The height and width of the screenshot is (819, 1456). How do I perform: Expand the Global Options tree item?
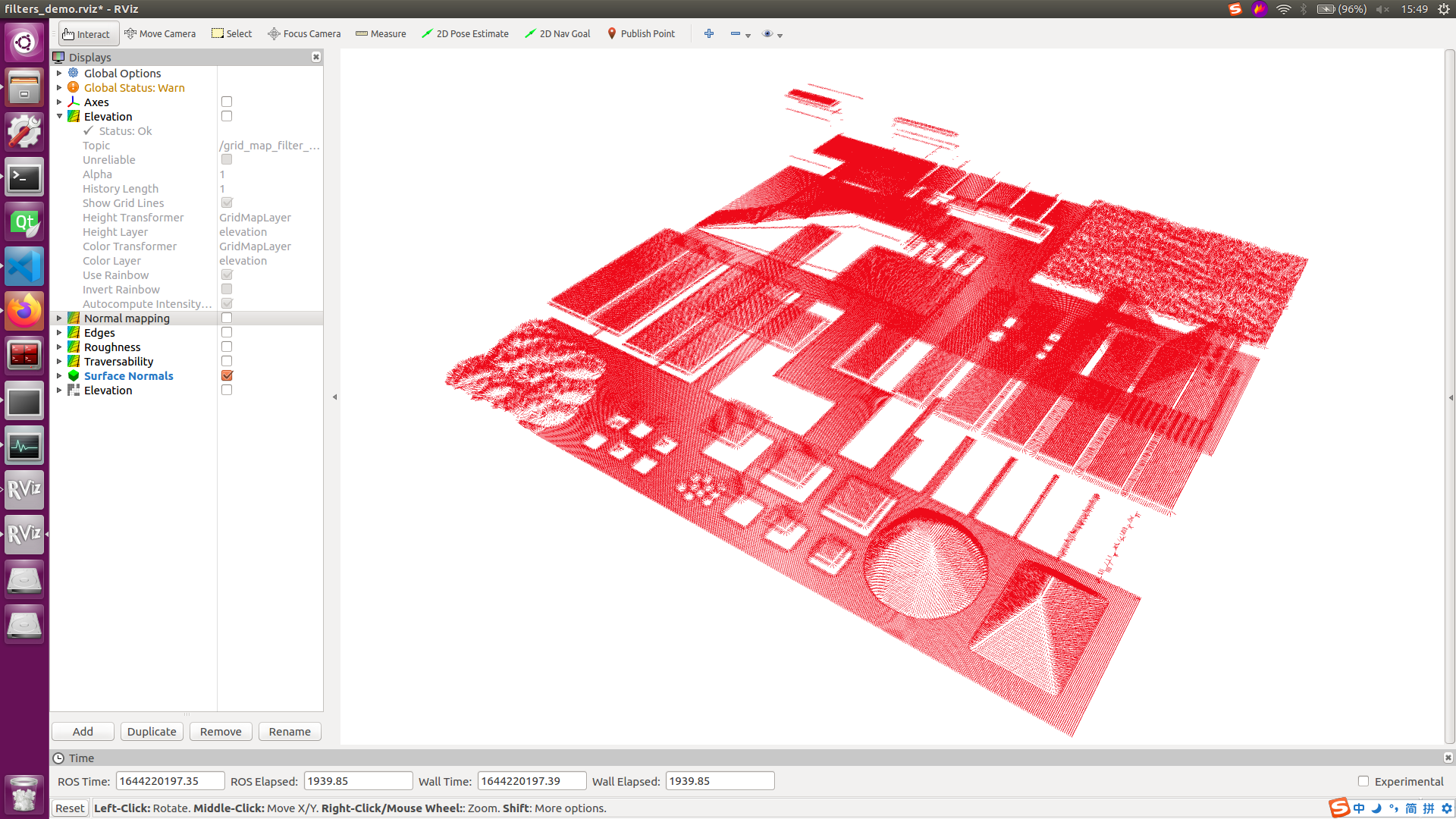pos(60,73)
